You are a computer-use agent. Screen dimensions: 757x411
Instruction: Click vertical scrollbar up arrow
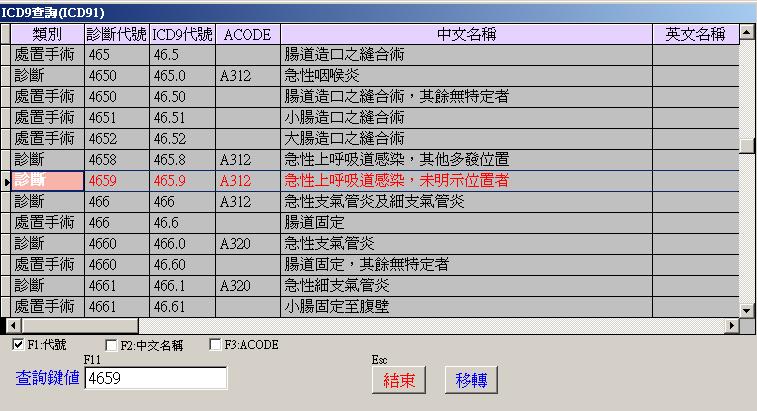pos(747,34)
